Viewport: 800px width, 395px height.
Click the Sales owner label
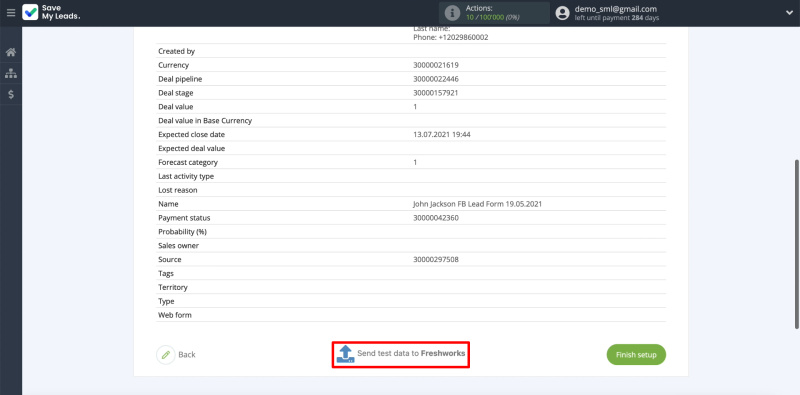[179, 245]
